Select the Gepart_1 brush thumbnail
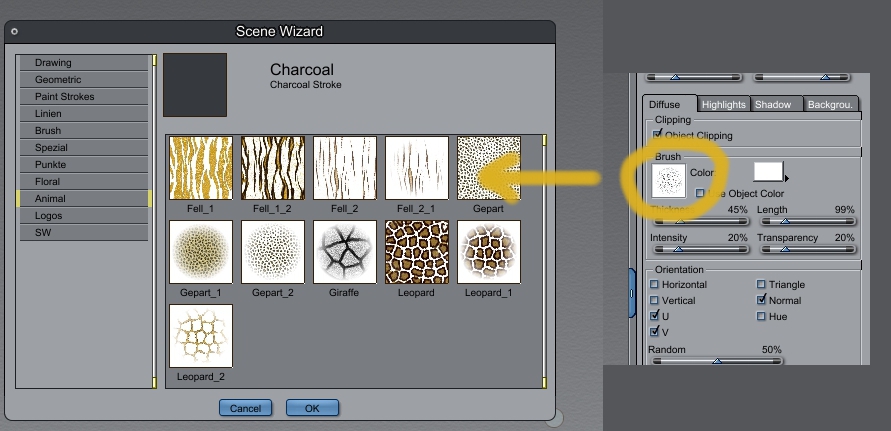The width and height of the screenshot is (891, 431). [x=201, y=252]
